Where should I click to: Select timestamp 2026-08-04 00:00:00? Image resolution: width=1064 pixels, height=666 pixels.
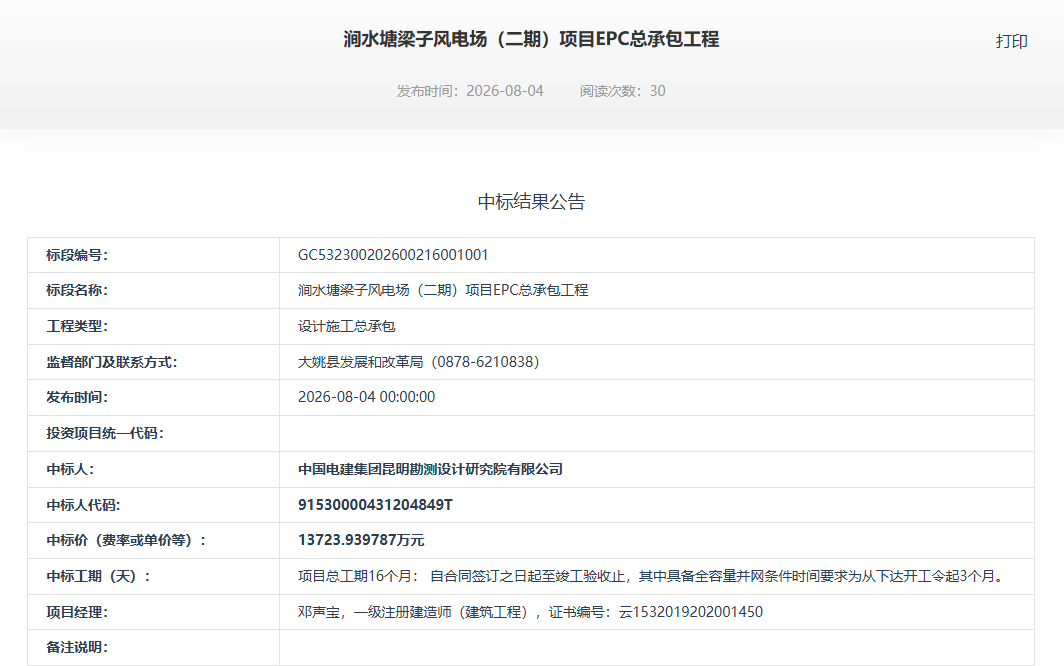366,397
